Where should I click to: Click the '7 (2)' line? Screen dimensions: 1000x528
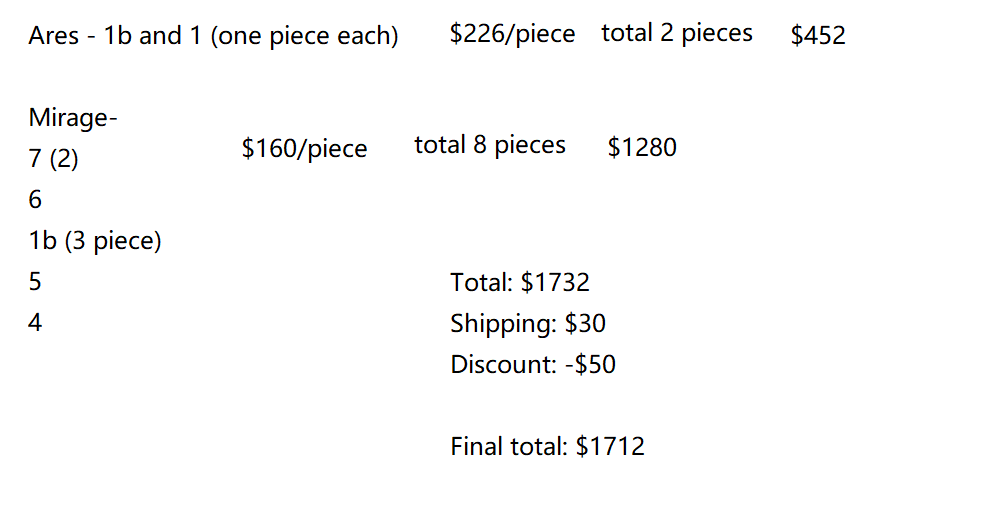point(53,159)
